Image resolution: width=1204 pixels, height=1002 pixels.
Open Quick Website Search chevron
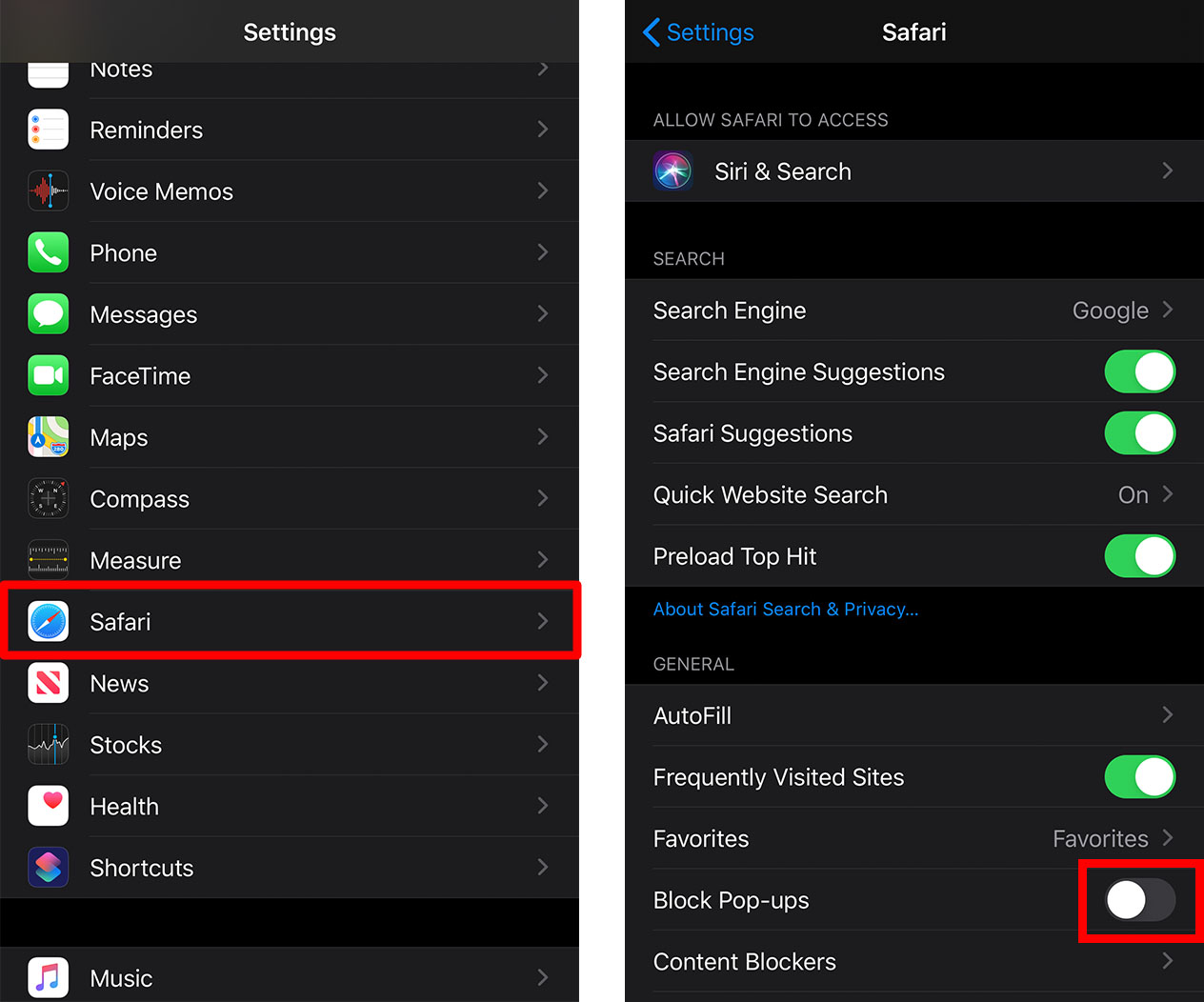[x=1167, y=495]
